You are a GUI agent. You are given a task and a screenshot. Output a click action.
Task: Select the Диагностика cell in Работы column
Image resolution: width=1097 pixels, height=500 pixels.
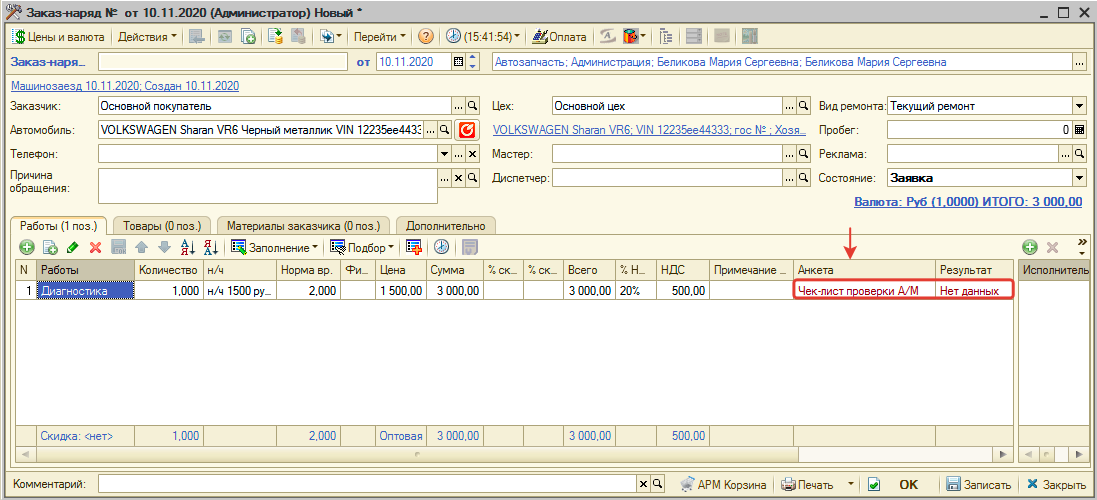click(x=86, y=290)
